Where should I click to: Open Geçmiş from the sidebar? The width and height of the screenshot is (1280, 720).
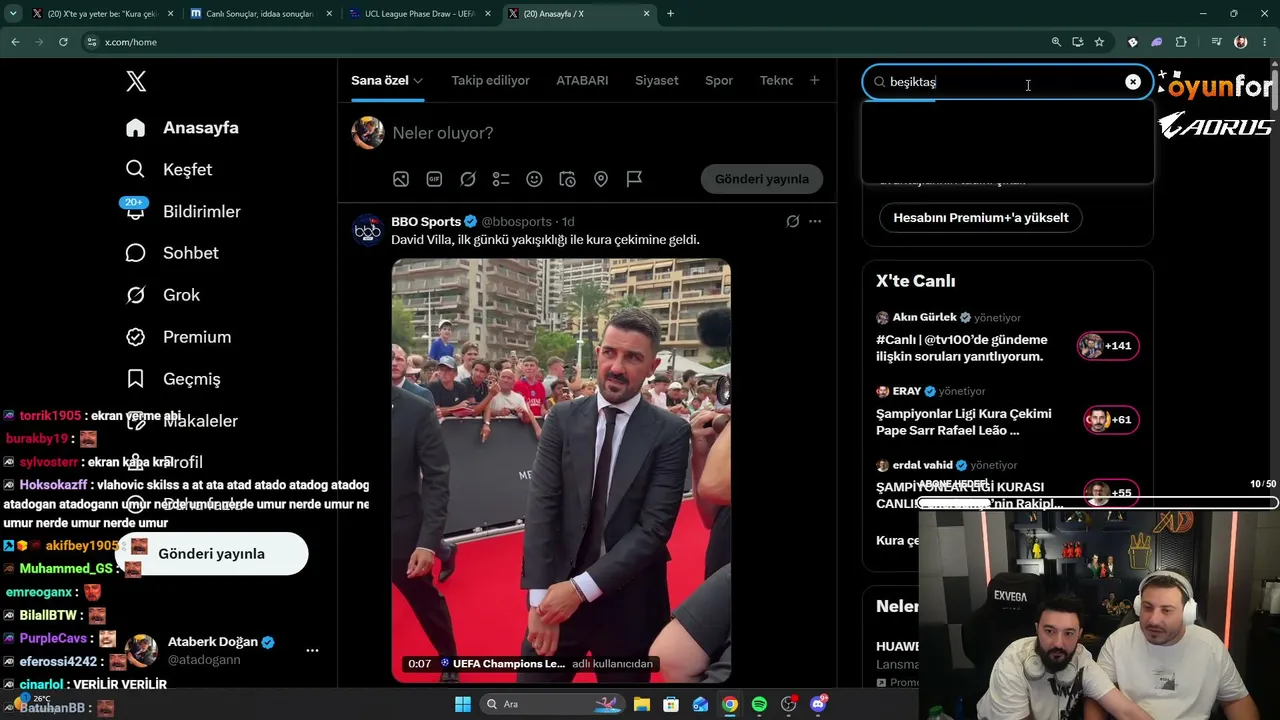coord(173,379)
